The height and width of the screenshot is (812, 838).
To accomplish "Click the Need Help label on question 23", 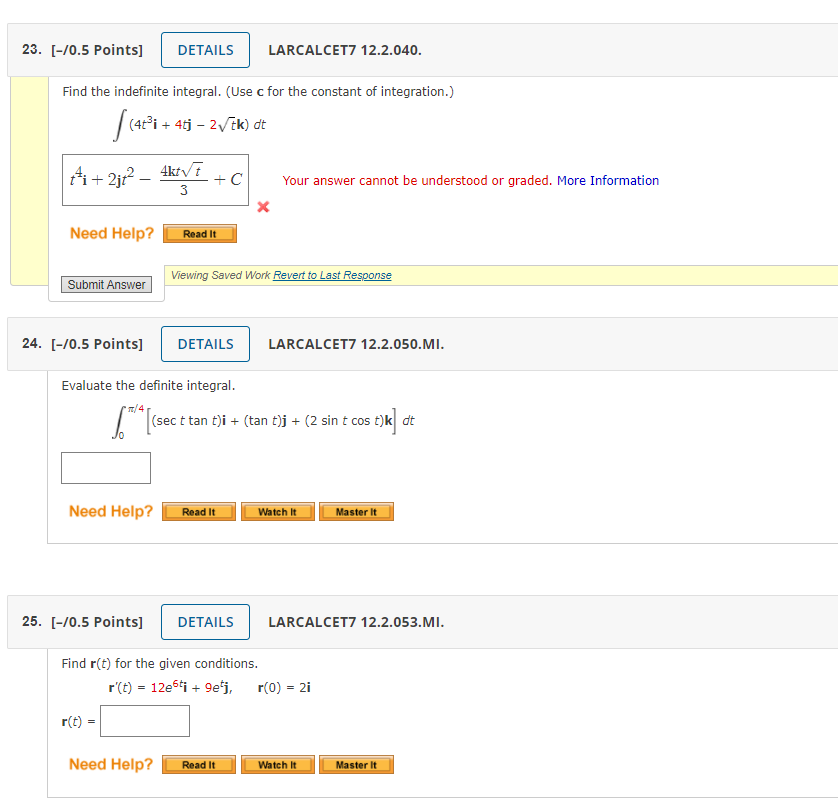I will pyautogui.click(x=110, y=233).
